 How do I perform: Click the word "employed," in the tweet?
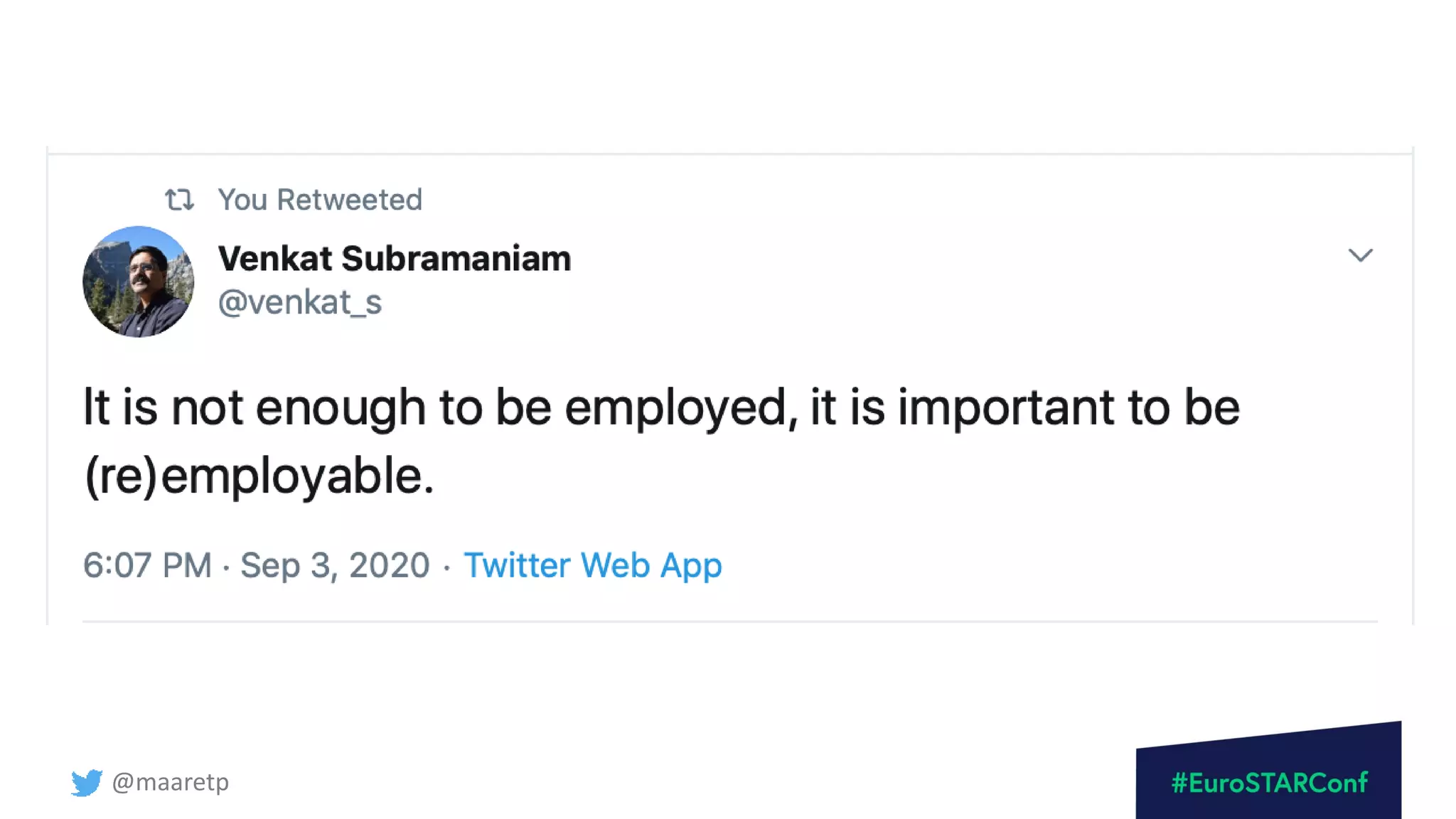tap(679, 407)
